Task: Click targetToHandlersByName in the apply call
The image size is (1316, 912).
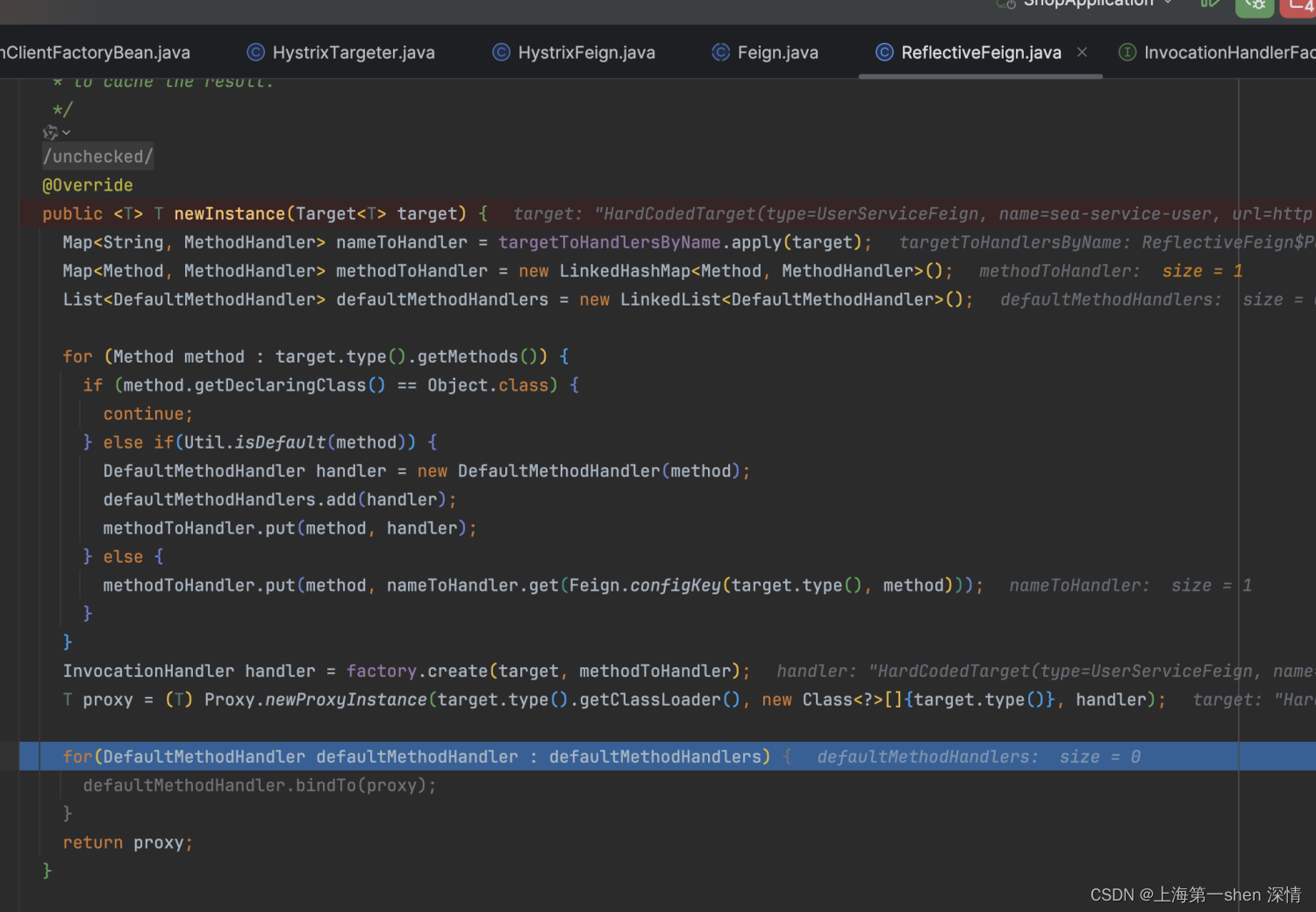Action: pos(610,242)
